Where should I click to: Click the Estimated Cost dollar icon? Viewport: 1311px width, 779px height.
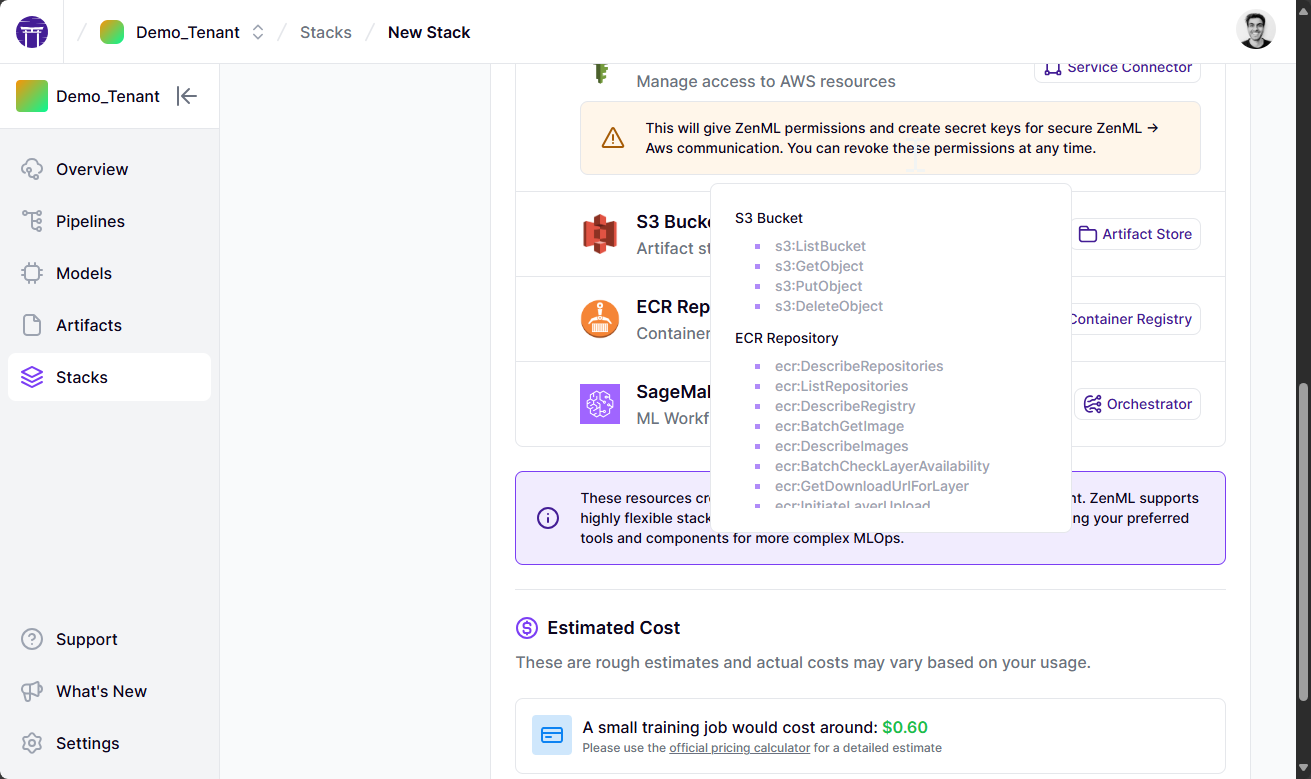(x=525, y=628)
